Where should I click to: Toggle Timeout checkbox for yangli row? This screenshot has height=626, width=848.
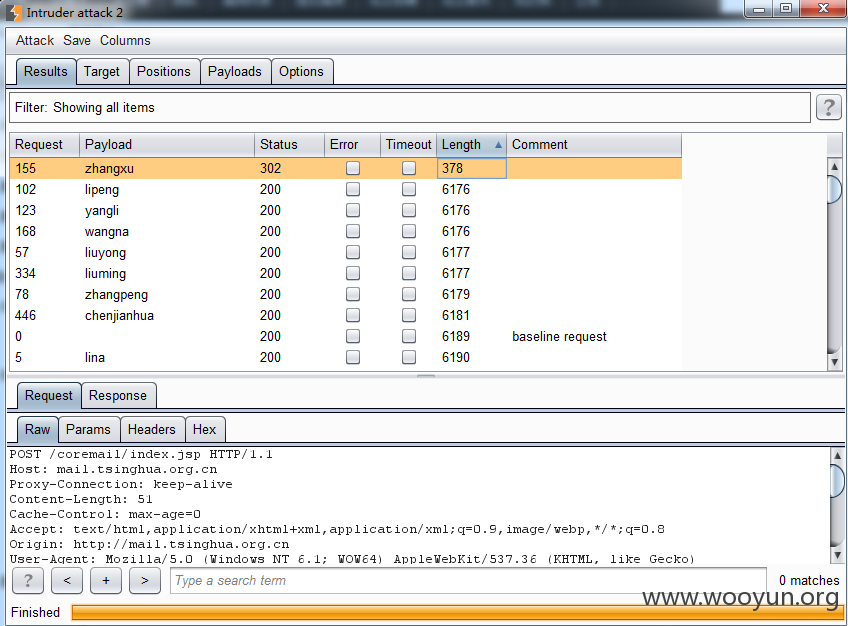[409, 210]
